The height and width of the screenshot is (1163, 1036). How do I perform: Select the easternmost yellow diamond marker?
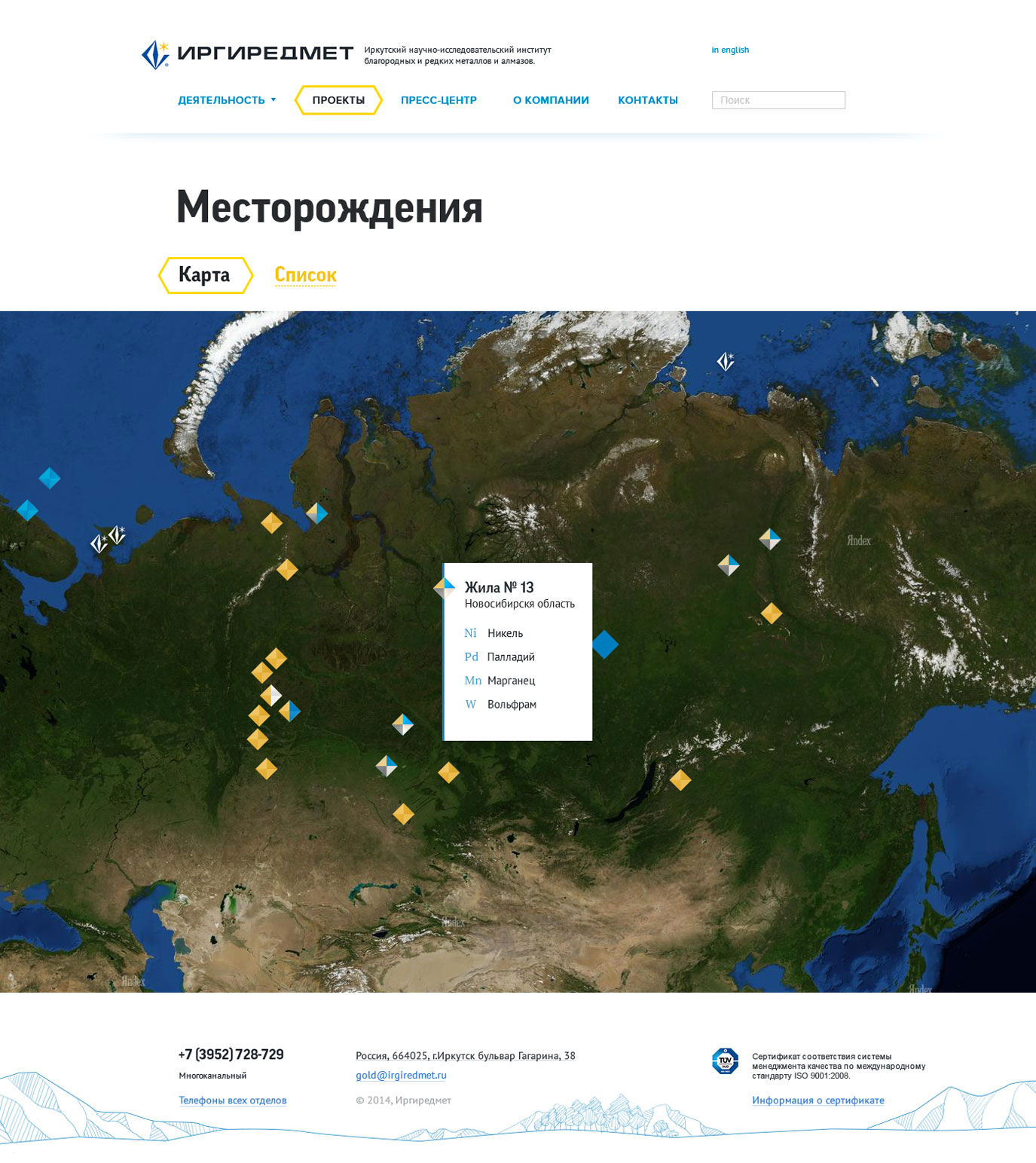[771, 613]
